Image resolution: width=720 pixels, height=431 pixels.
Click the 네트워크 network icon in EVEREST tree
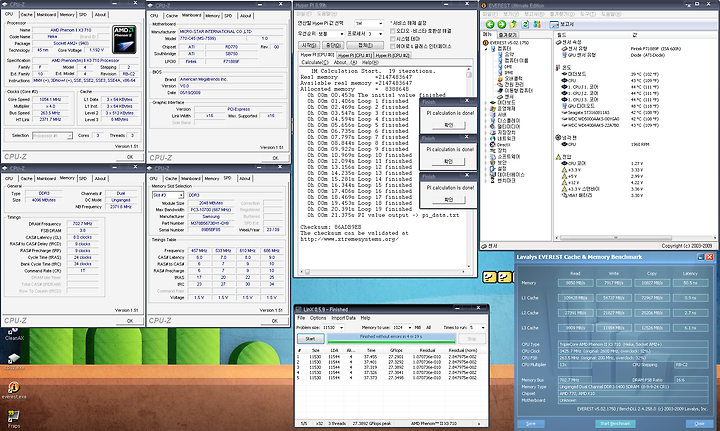[x=493, y=139]
